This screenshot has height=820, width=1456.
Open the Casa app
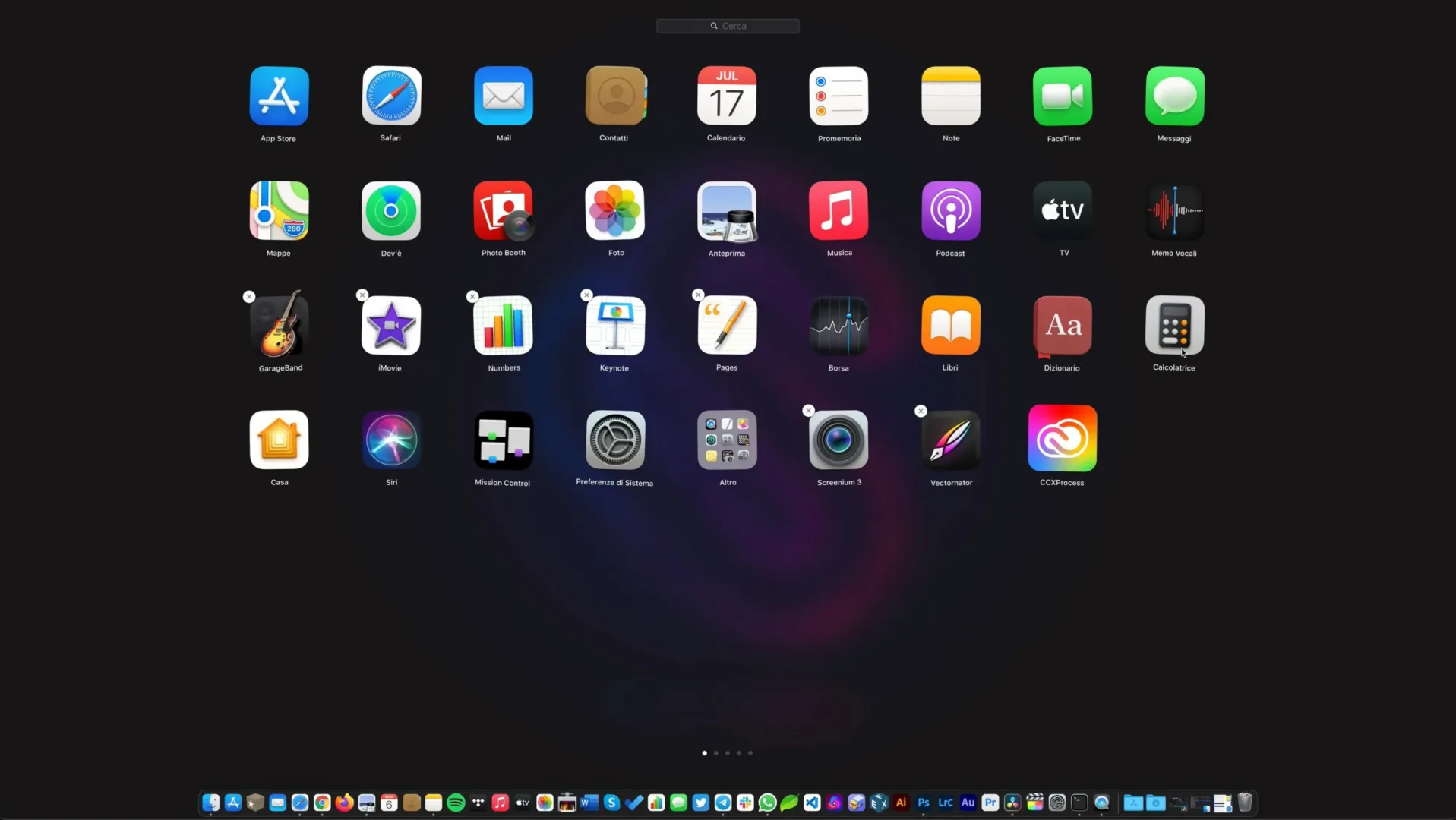pyautogui.click(x=279, y=440)
